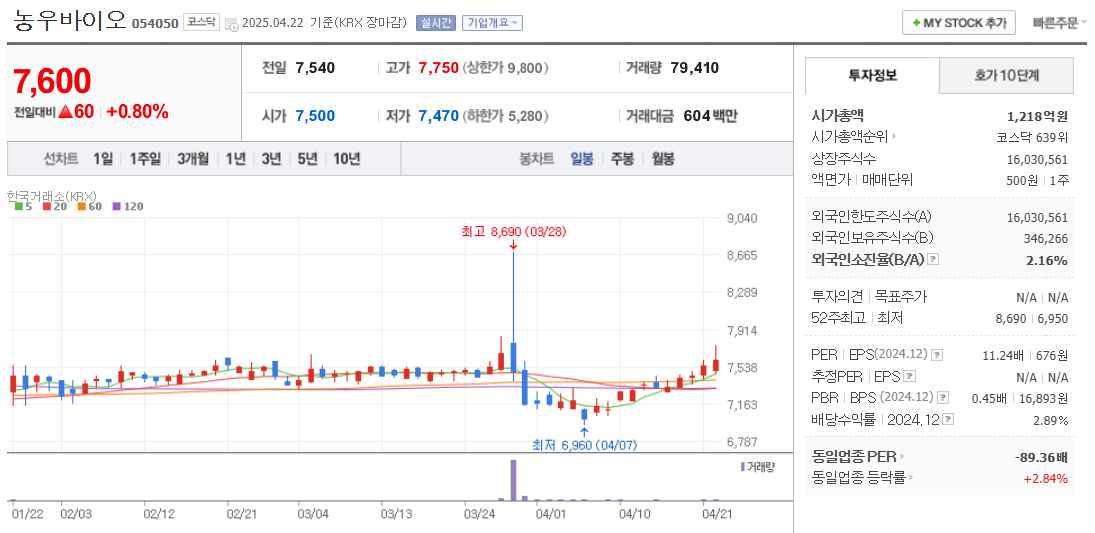Click the arrow beside 동일업종 PER
This screenshot has width=1095, height=533.
(x=902, y=457)
